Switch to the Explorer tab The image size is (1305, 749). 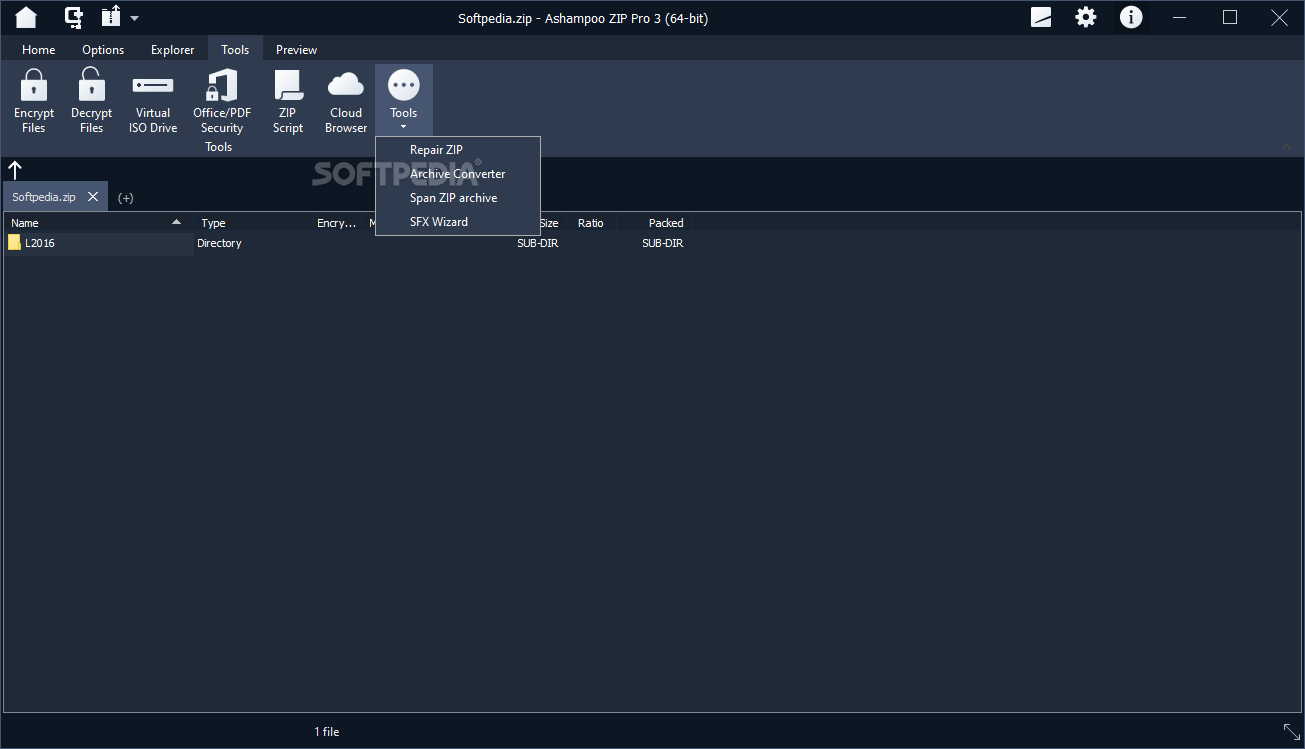click(173, 49)
